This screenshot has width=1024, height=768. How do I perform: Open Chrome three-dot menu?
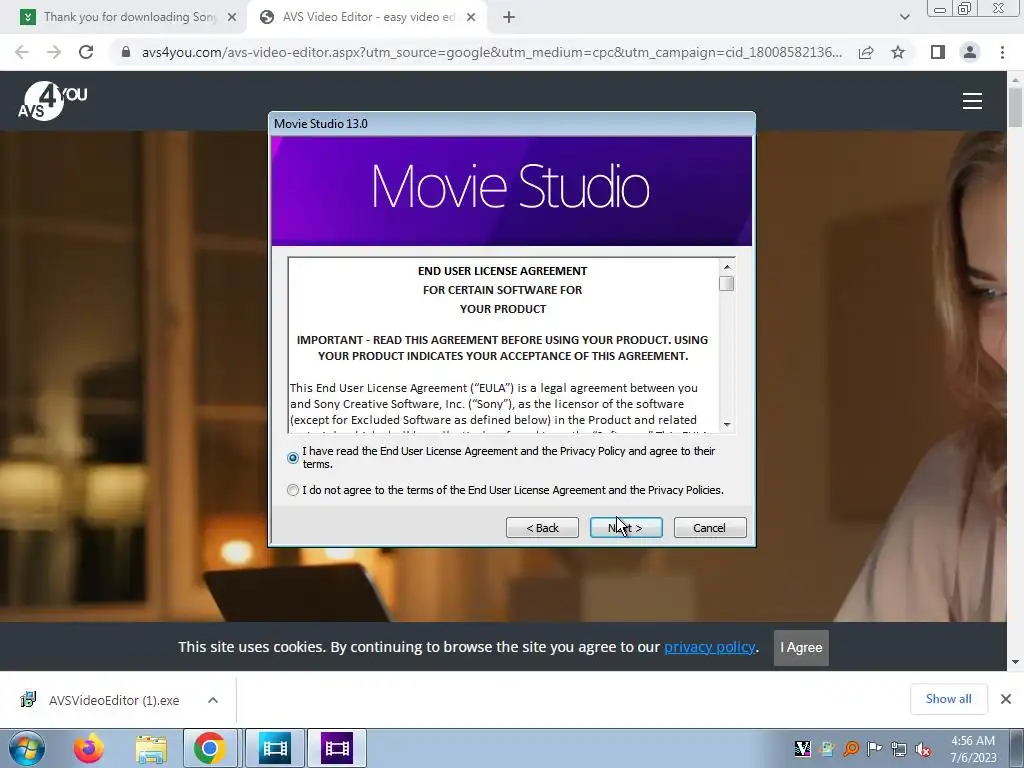[1002, 52]
